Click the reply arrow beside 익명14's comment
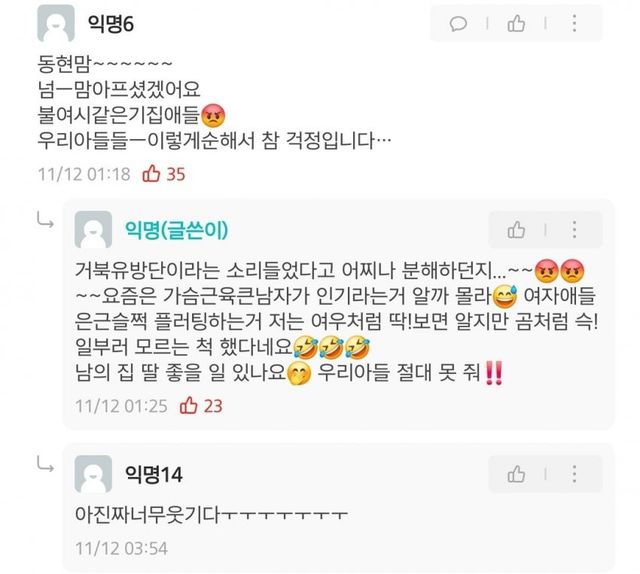This screenshot has height=574, width=640. [45, 464]
